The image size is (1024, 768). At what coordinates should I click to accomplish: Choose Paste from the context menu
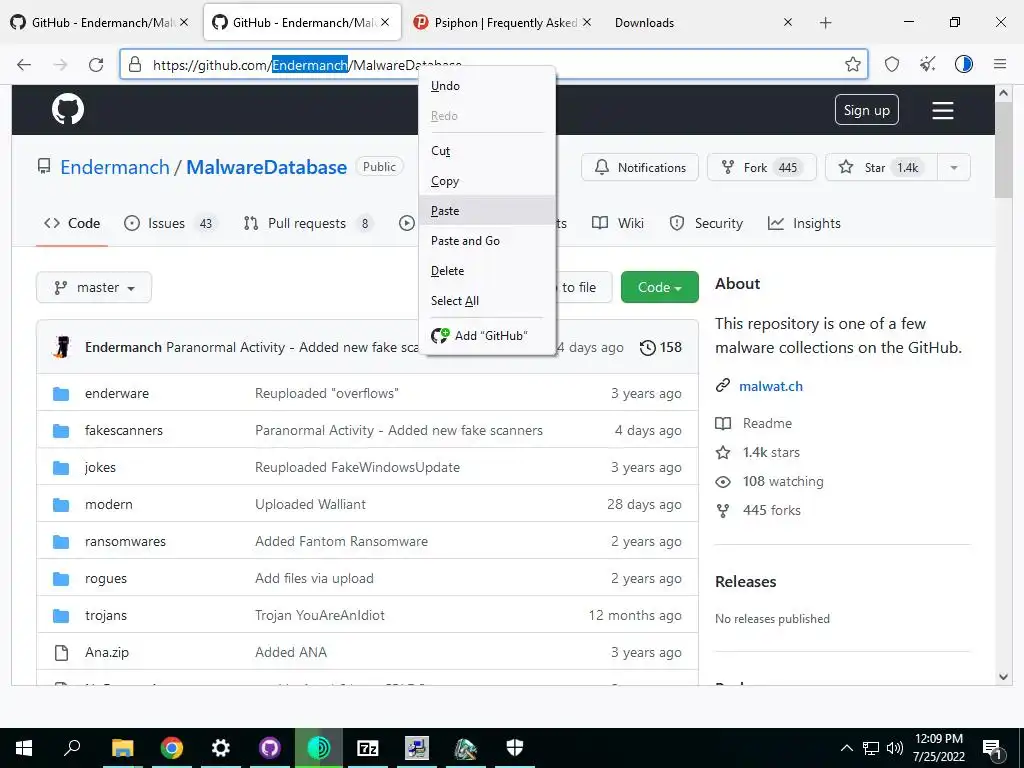click(487, 211)
